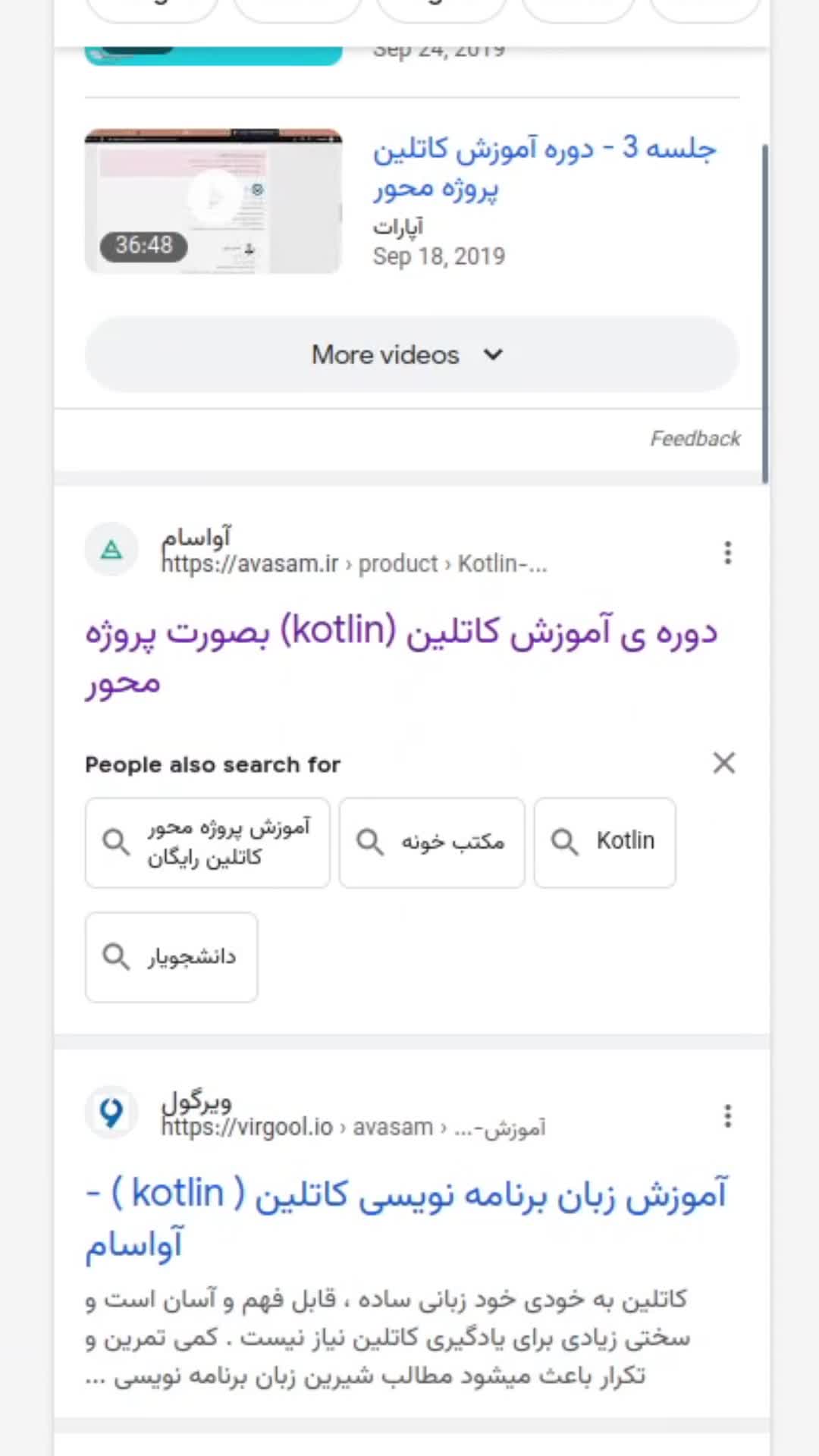Play the 36:48 video thumbnail
The width and height of the screenshot is (819, 1456).
click(x=213, y=200)
